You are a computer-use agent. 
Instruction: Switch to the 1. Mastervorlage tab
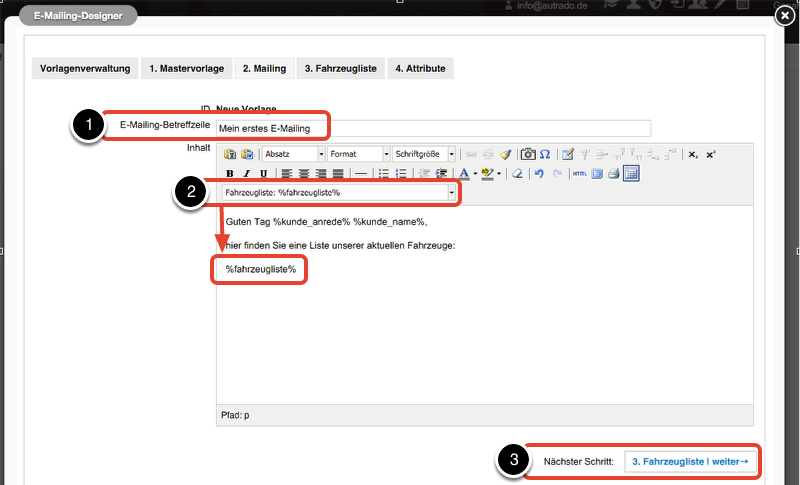coord(187,68)
